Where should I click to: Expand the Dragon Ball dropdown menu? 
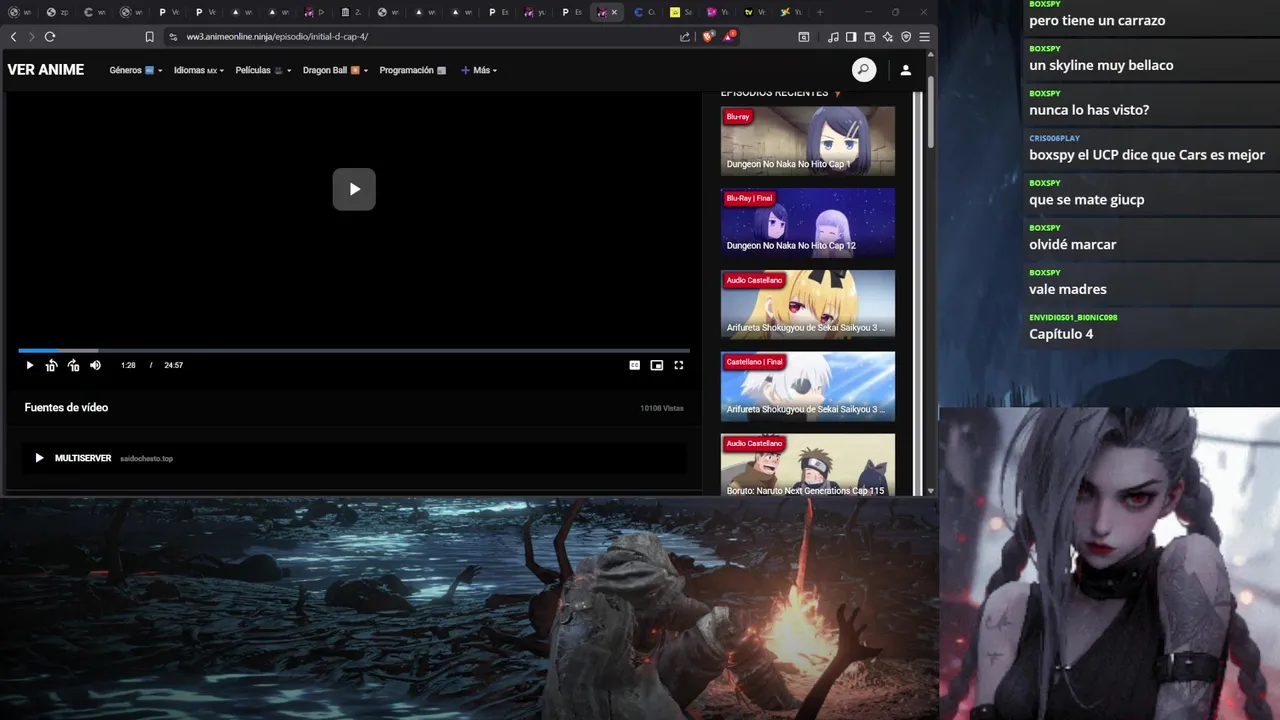tap(336, 70)
